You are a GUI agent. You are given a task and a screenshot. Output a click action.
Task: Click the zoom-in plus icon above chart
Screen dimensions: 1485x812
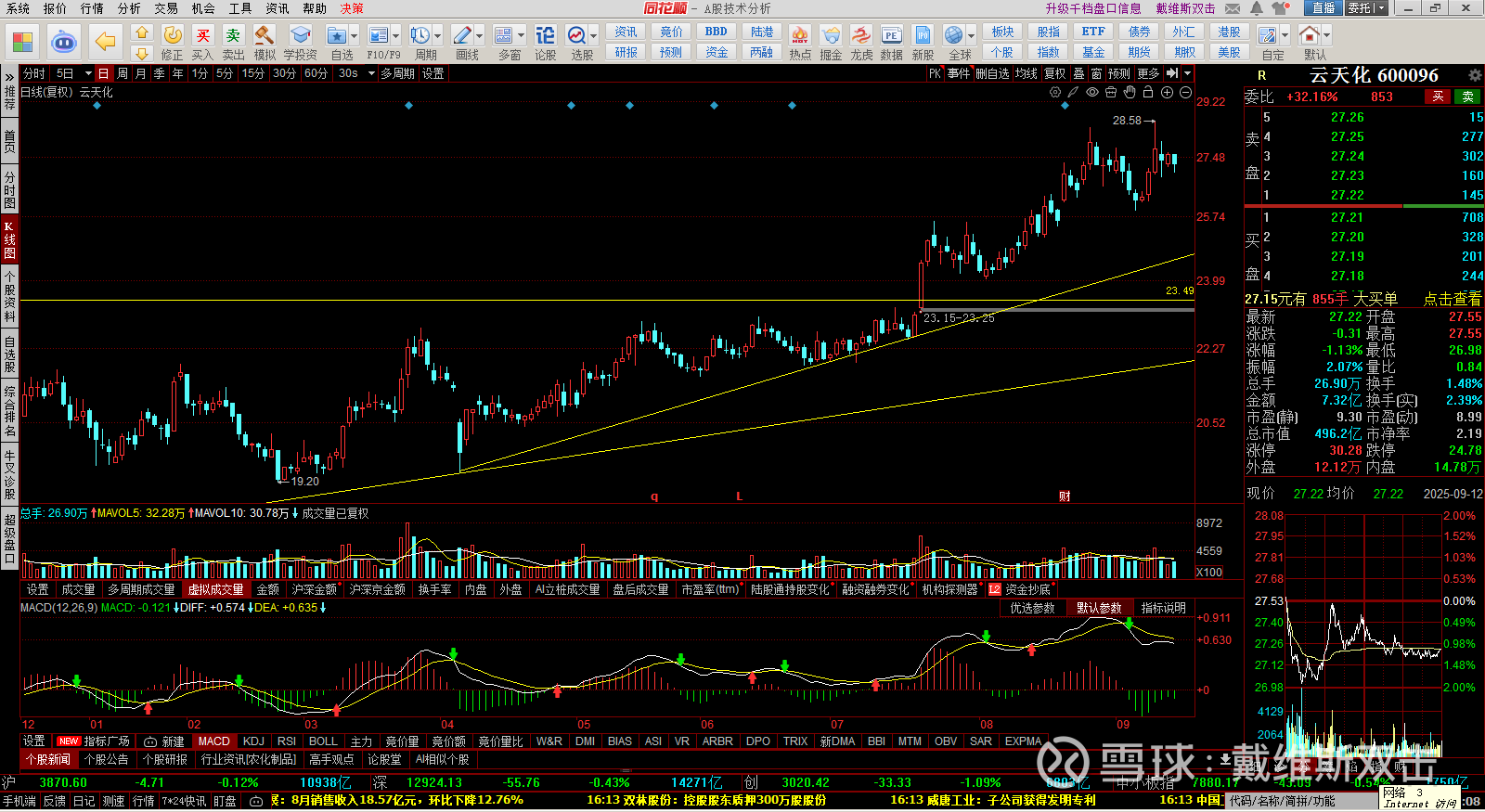(x=1167, y=92)
